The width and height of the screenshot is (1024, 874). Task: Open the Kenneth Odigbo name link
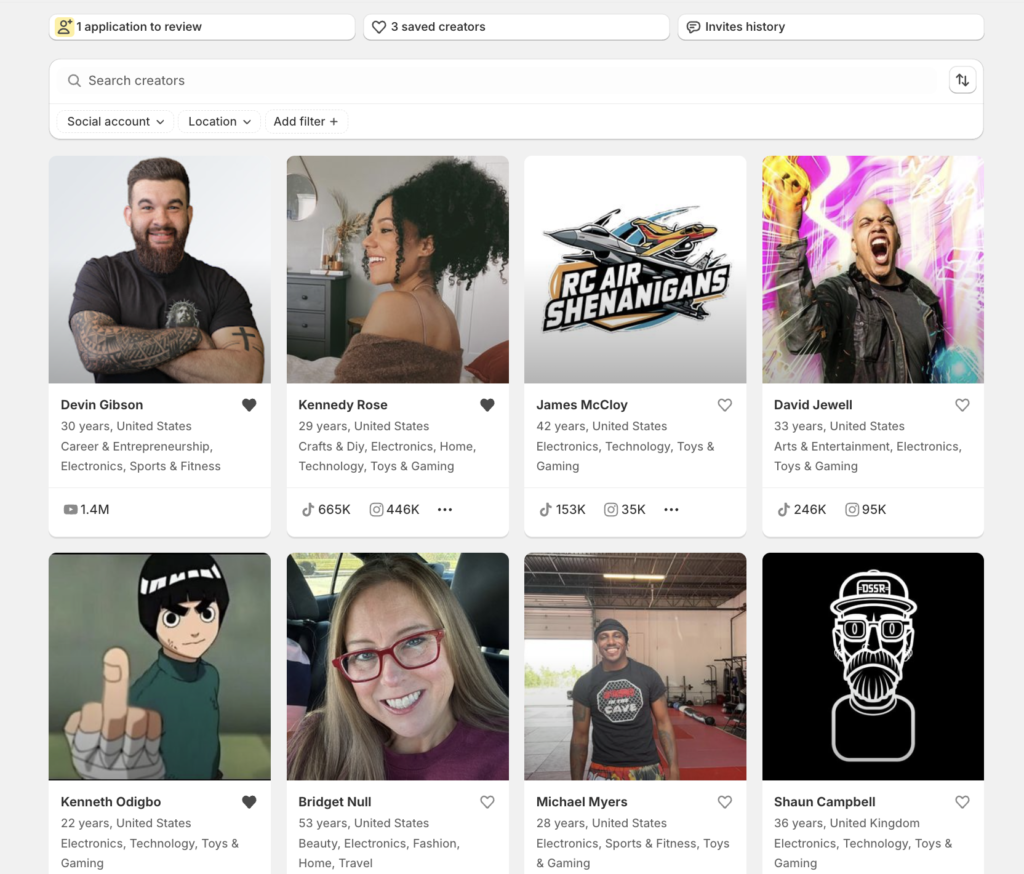[x=111, y=801]
